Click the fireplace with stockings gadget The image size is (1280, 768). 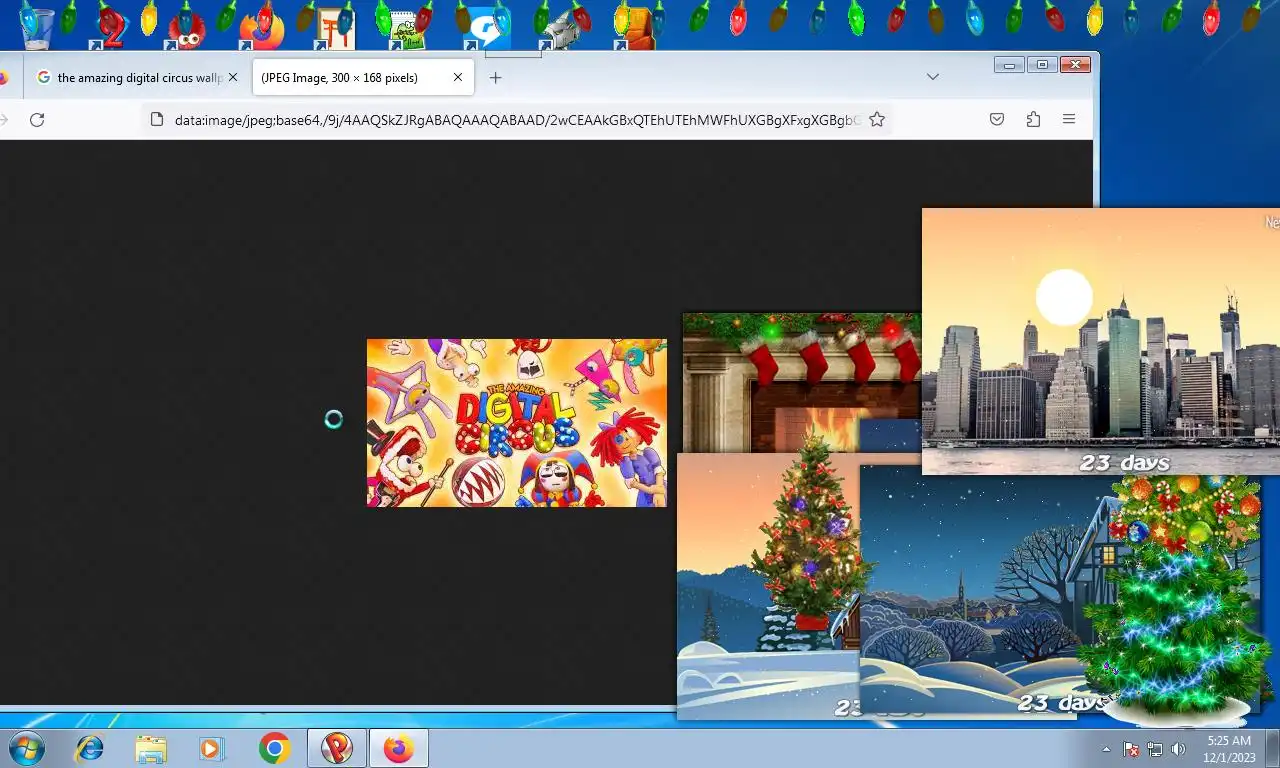[802, 383]
